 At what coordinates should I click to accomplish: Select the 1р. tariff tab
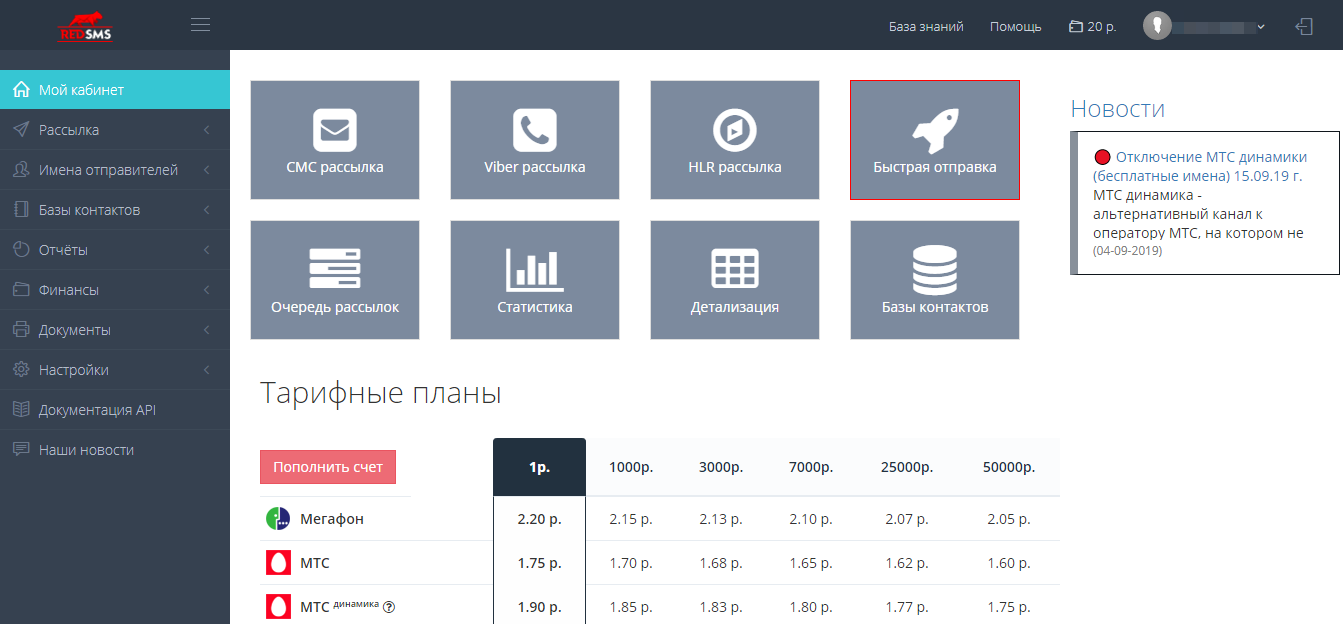(540, 467)
